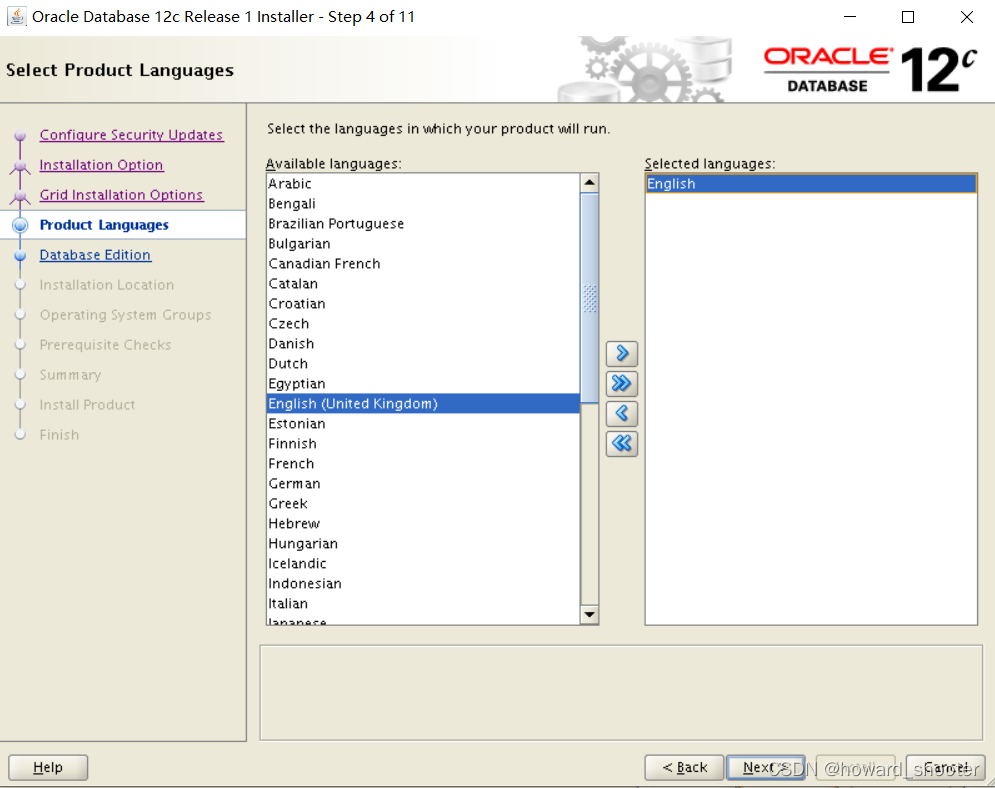The width and height of the screenshot is (995, 788).
Task: Select Arabic in available languages list
Action: pos(290,183)
